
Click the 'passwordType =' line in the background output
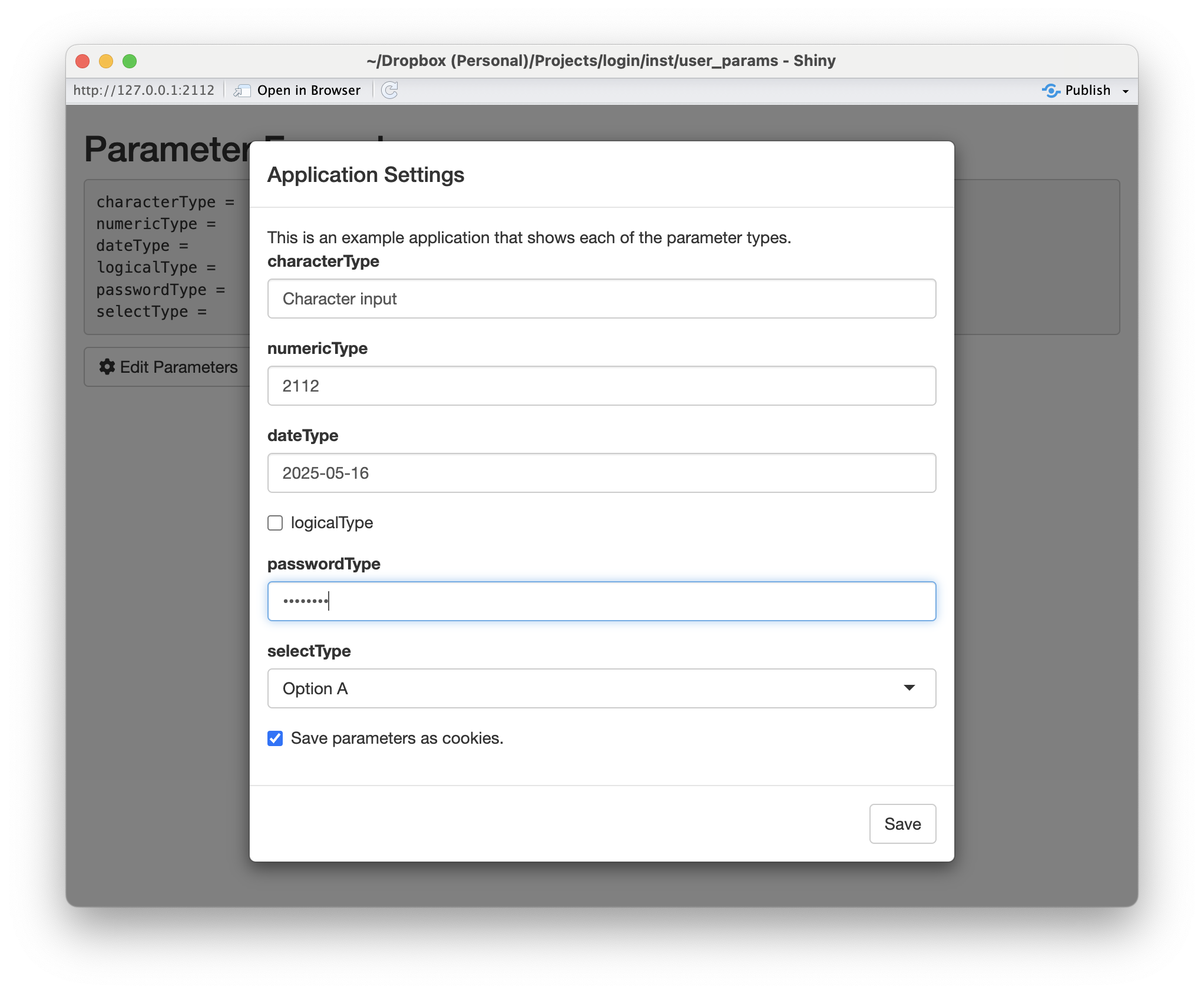[161, 290]
